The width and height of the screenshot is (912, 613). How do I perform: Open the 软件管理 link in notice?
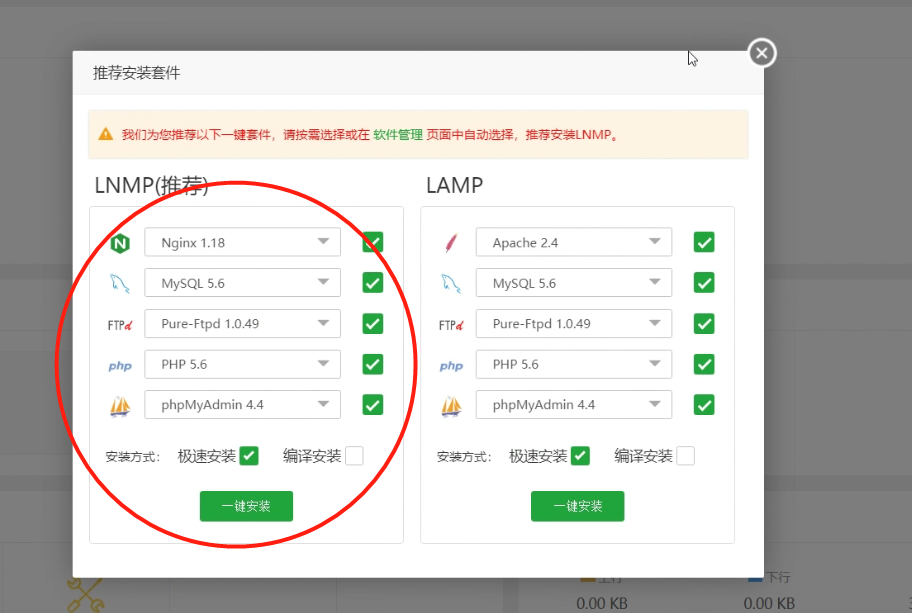pyautogui.click(x=397, y=134)
